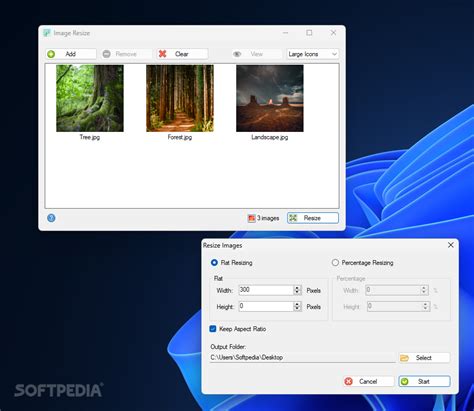Click Start to begin resizing
The width and height of the screenshot is (474, 411).
point(424,381)
